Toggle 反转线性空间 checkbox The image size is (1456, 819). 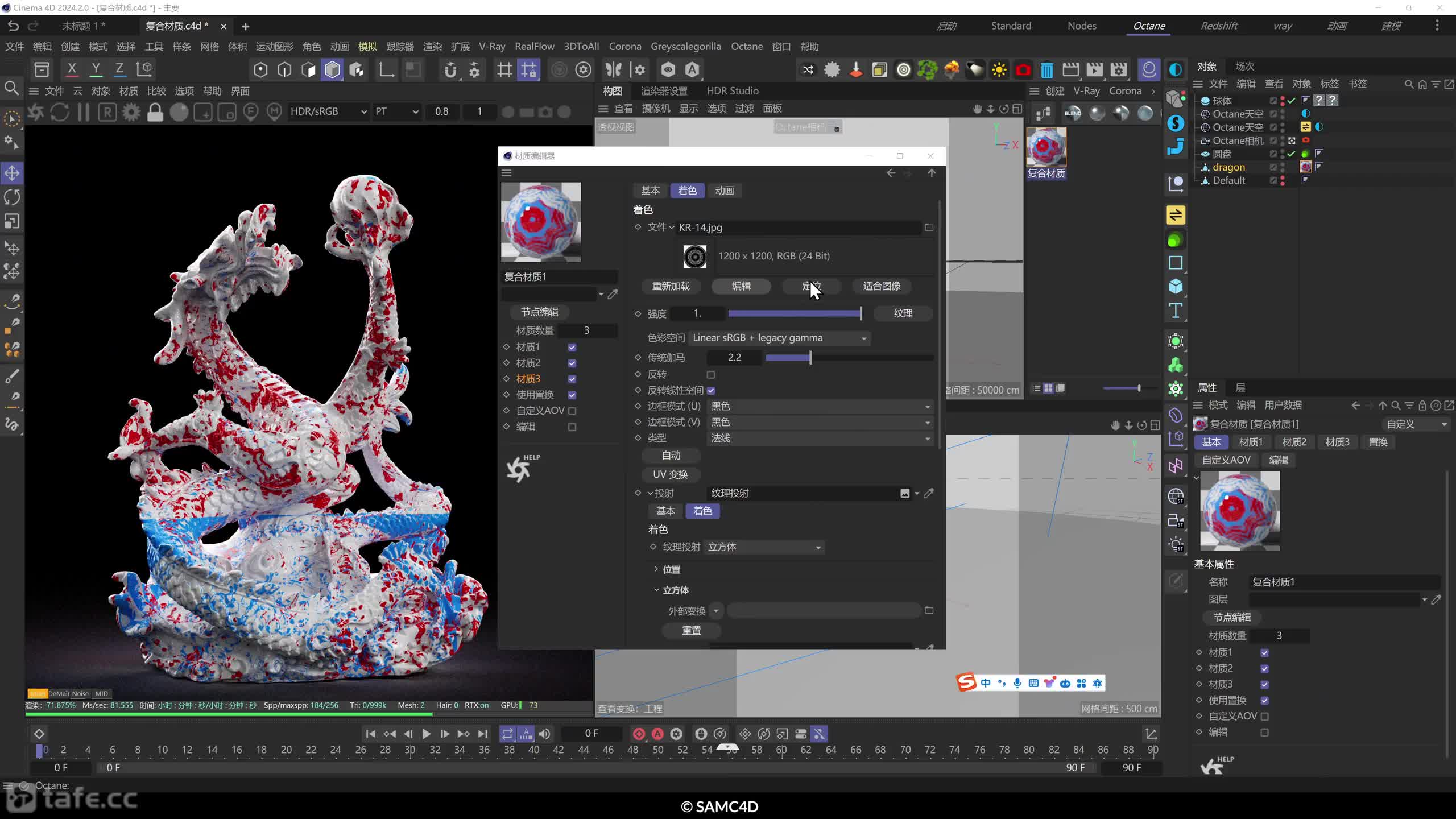pyautogui.click(x=711, y=390)
